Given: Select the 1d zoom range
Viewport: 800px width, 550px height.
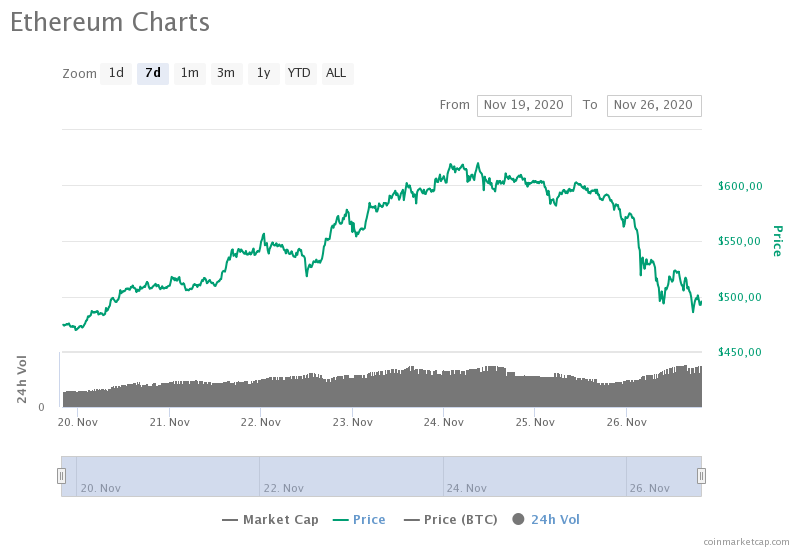Looking at the screenshot, I should (116, 73).
